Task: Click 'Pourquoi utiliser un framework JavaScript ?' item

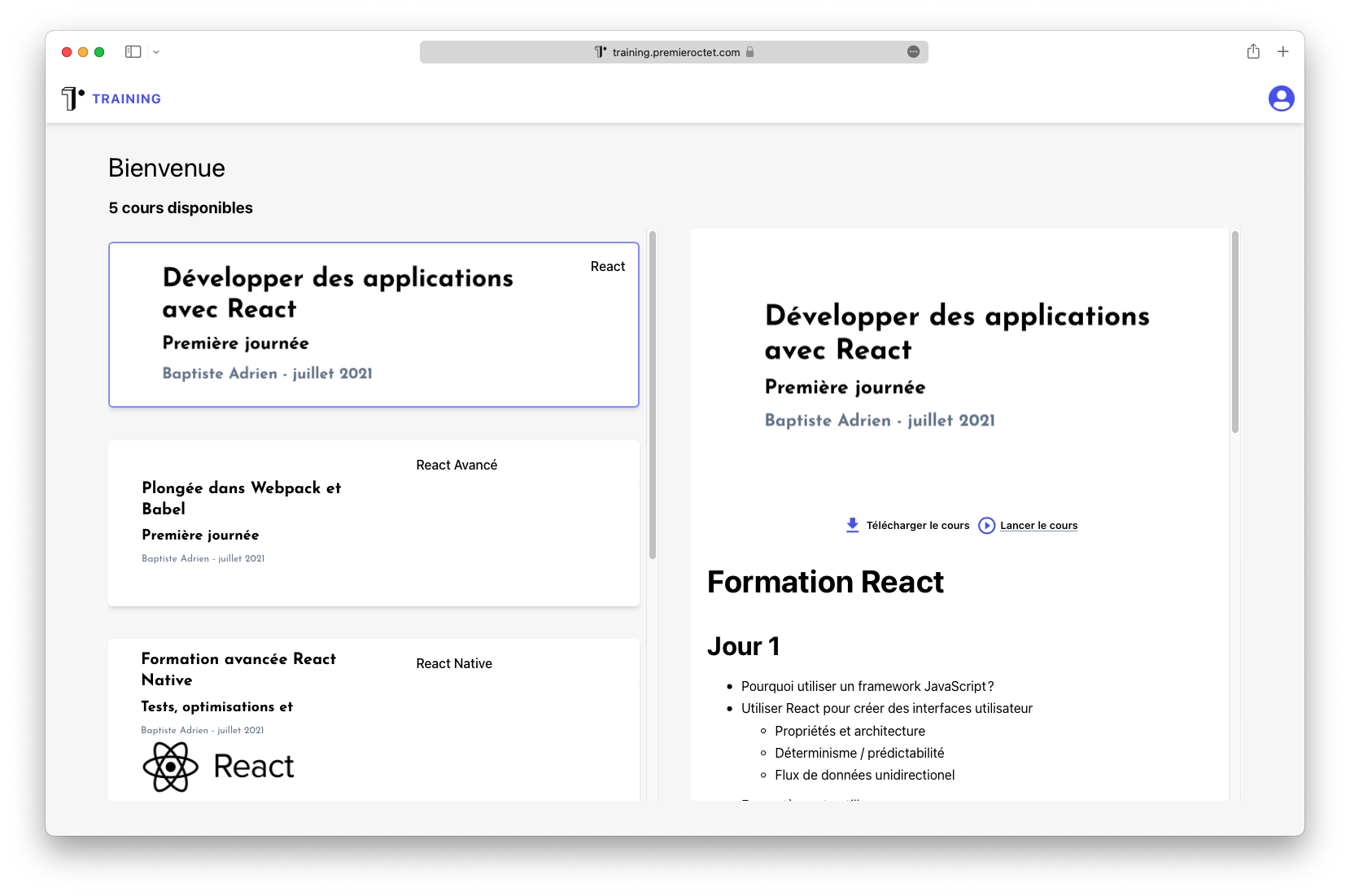Action: tap(867, 687)
